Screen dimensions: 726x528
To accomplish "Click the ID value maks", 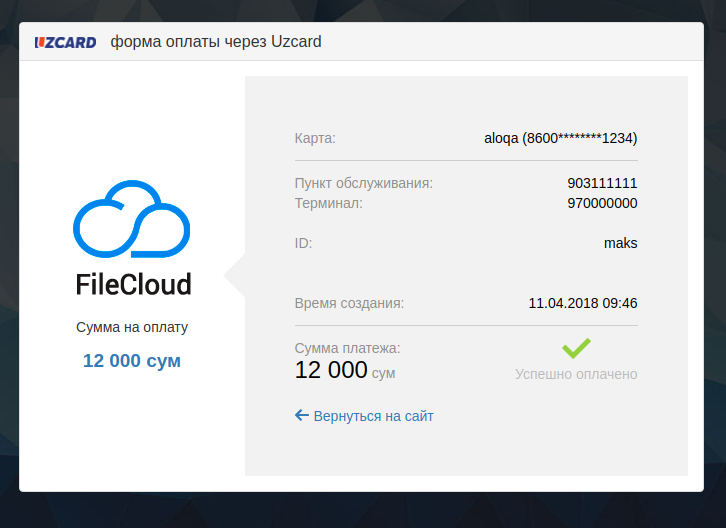I will (620, 243).
